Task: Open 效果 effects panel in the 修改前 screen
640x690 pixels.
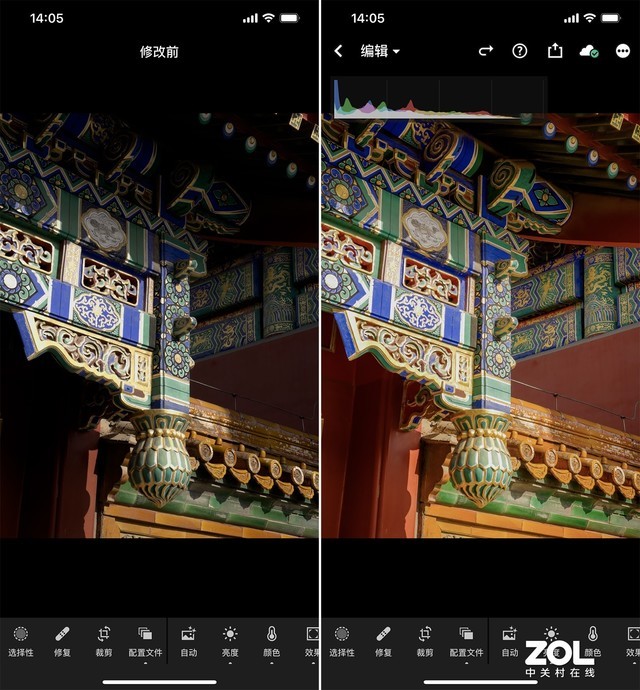Action: 311,640
